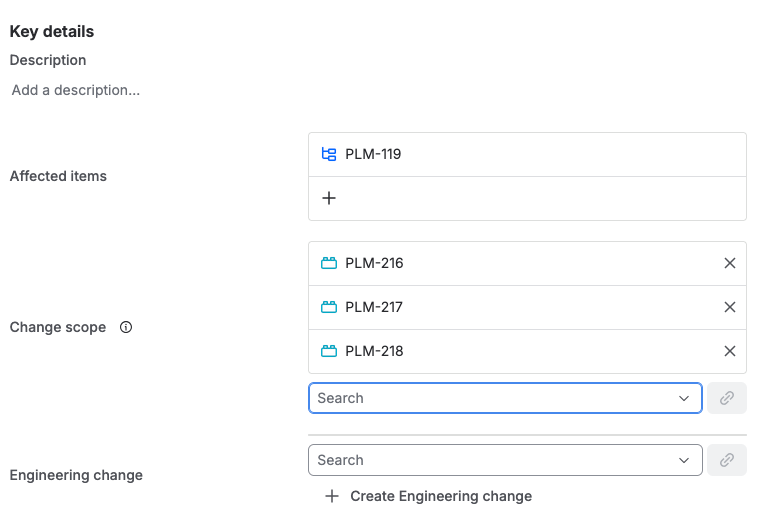Click the Affected items label

(58, 176)
